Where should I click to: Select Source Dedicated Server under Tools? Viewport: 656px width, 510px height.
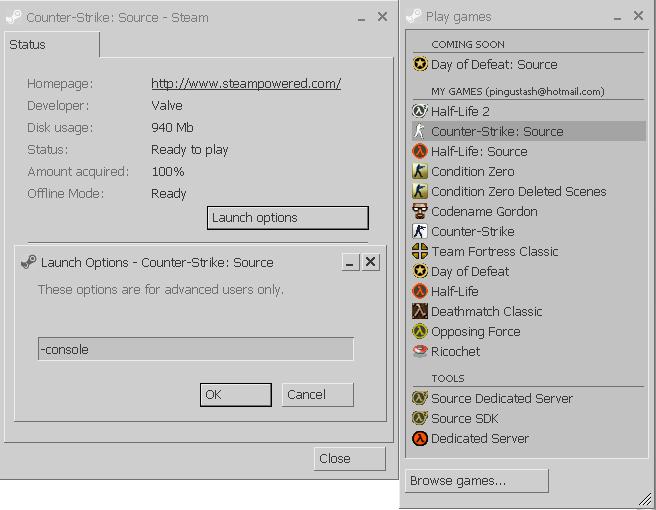click(x=528, y=398)
